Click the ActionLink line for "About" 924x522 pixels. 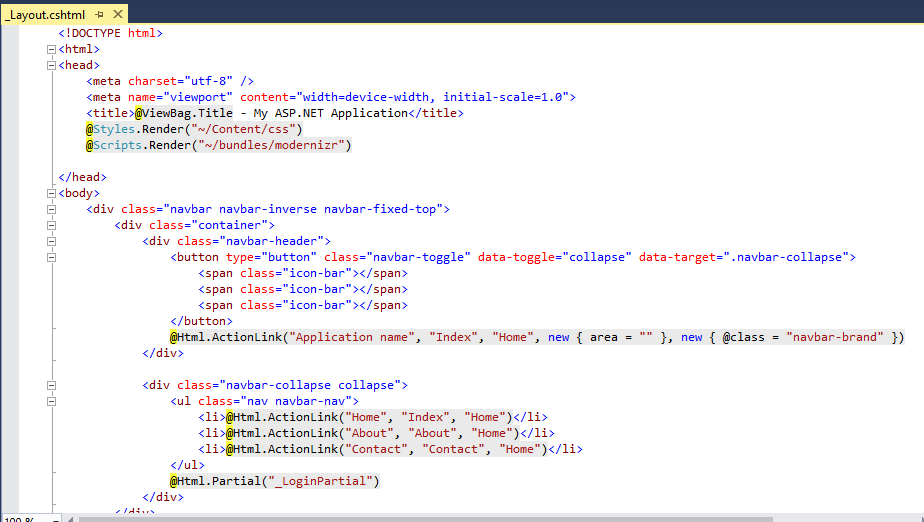[377, 433]
